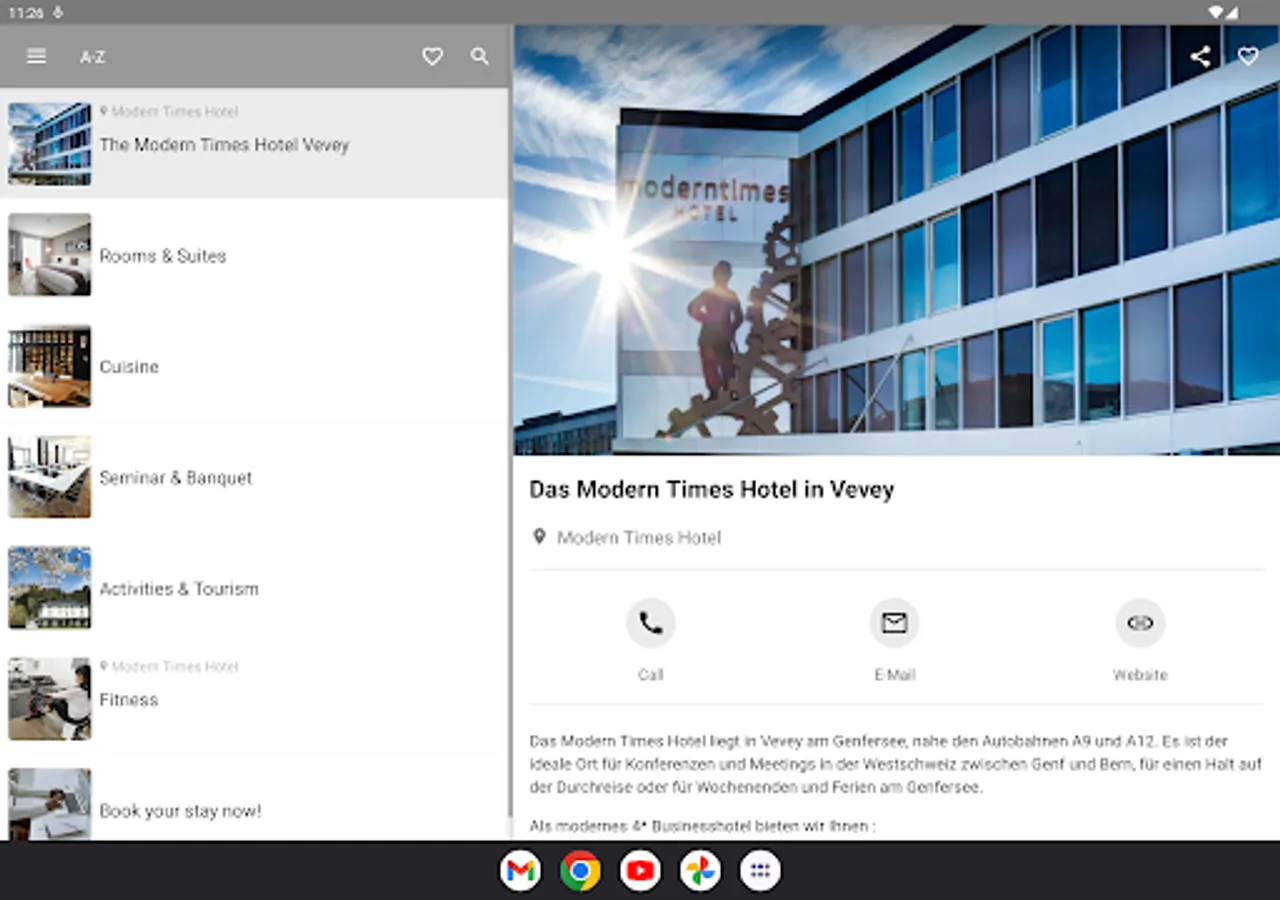1280x900 pixels.
Task: Click the Call label
Action: click(651, 675)
